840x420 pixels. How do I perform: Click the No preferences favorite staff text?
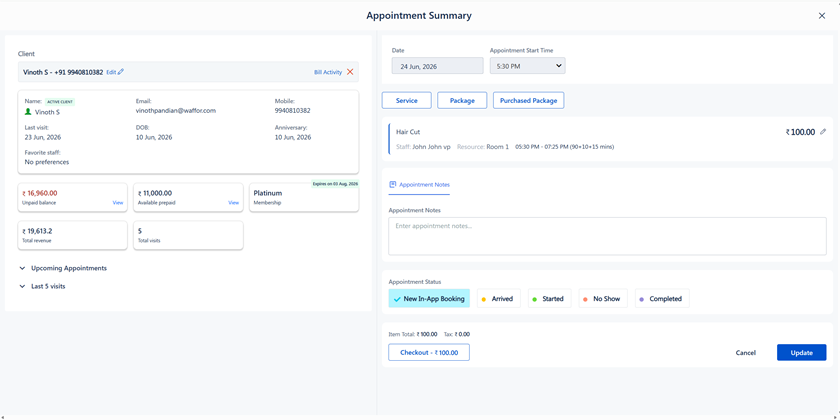(47, 162)
